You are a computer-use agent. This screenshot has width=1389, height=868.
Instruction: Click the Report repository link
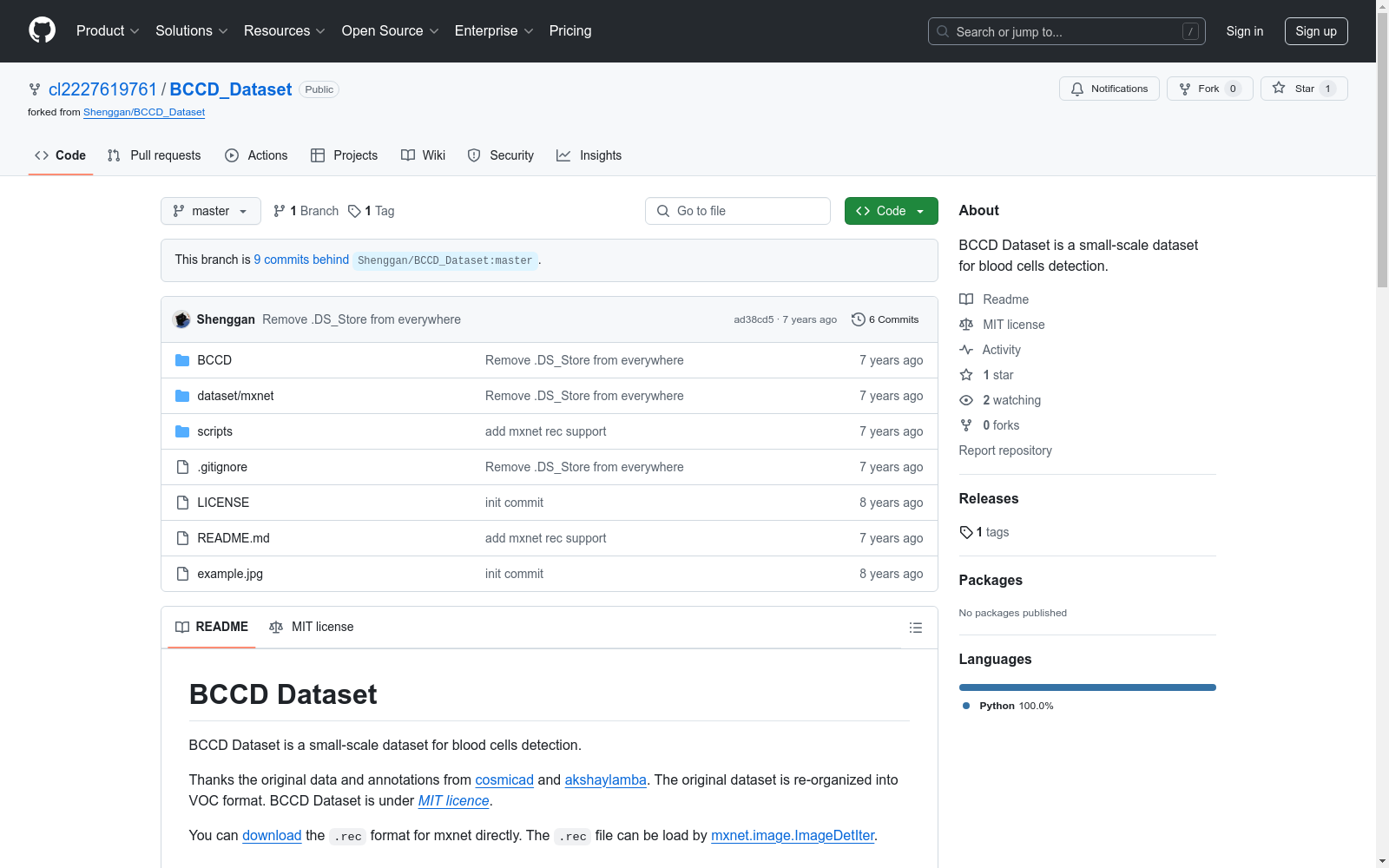[x=1005, y=450]
